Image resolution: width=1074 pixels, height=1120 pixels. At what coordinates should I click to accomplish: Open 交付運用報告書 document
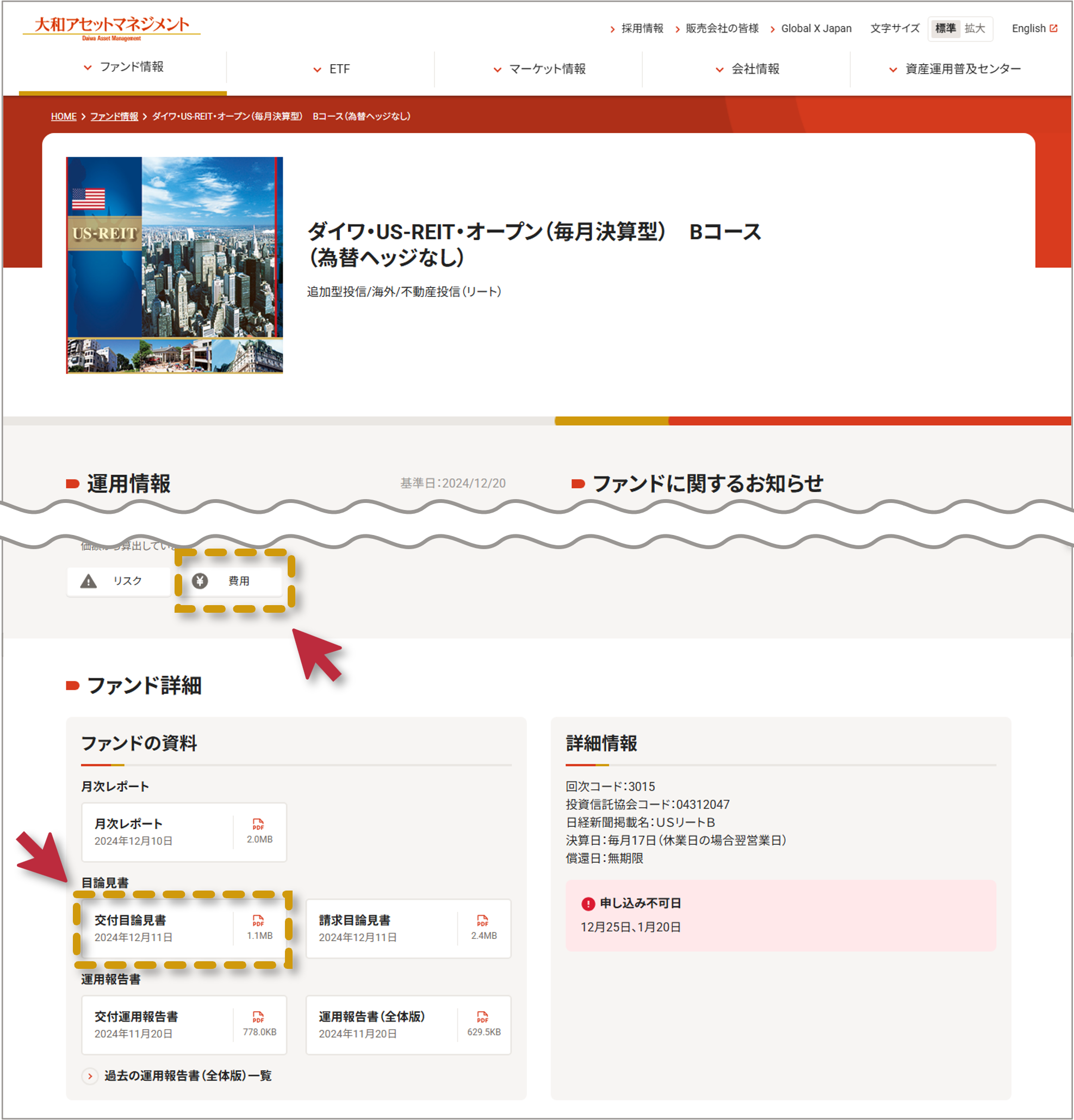click(x=184, y=1025)
